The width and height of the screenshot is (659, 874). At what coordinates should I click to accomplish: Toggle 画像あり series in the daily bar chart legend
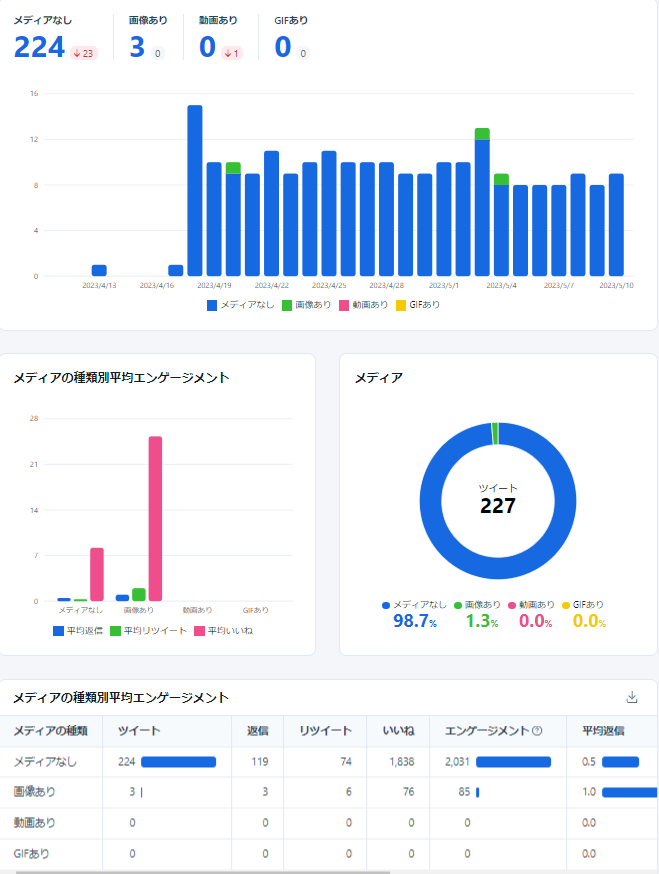pyautogui.click(x=309, y=304)
